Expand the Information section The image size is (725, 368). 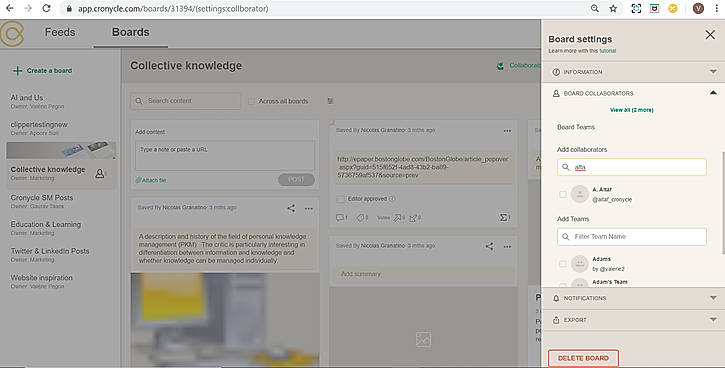pyautogui.click(x=633, y=72)
